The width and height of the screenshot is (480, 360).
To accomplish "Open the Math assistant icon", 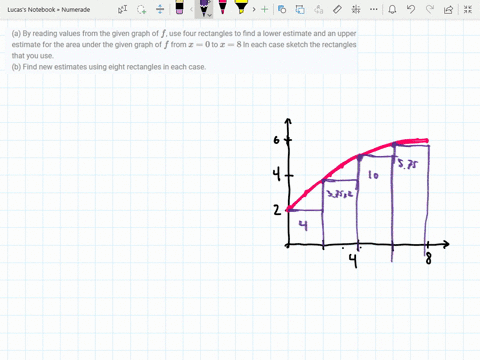I will (x=356, y=9).
